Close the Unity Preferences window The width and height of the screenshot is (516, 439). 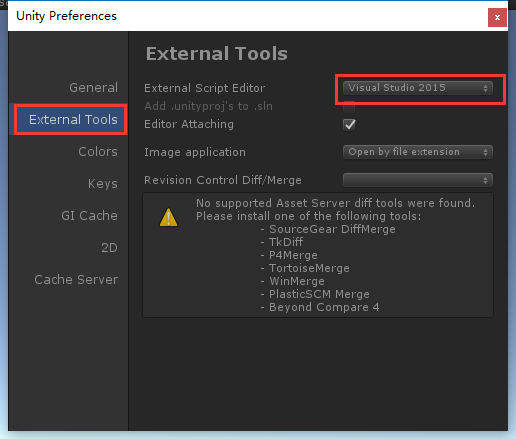pyautogui.click(x=497, y=17)
